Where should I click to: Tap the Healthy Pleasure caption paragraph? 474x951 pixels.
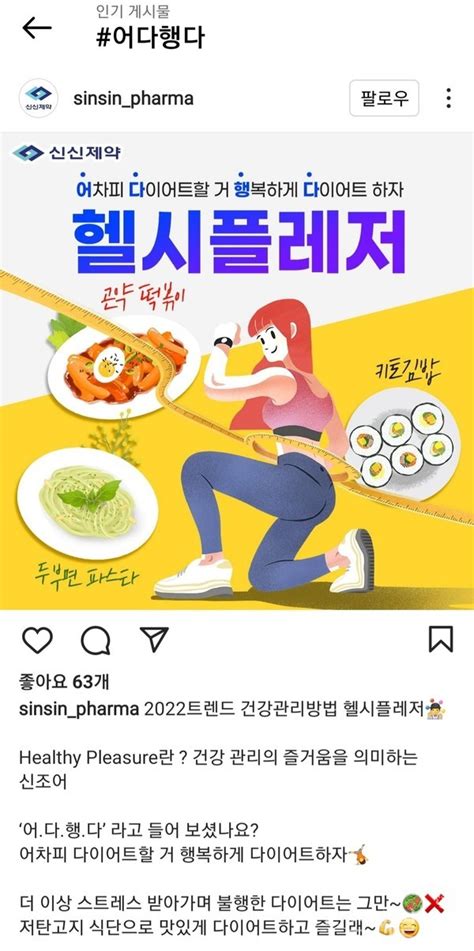coord(218,769)
